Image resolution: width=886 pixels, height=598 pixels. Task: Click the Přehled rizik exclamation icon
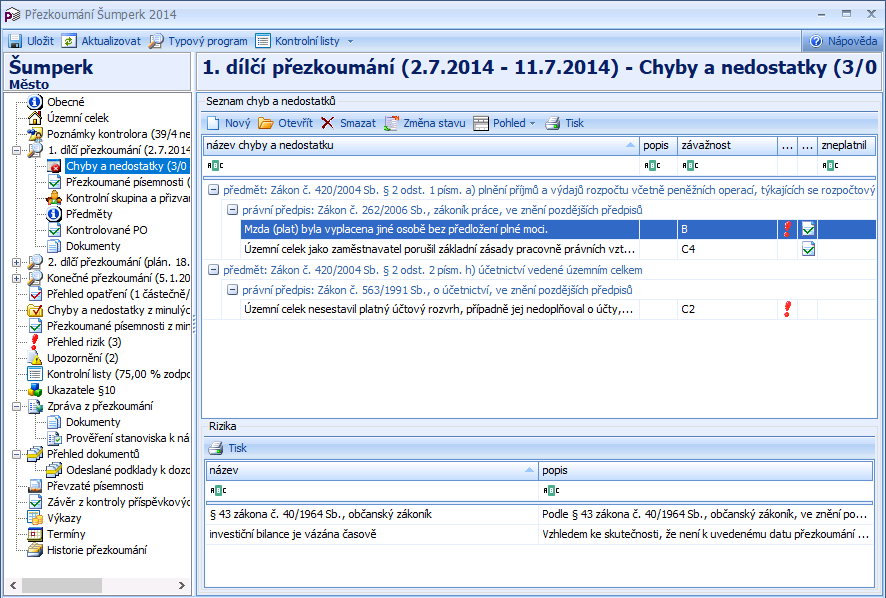pos(35,342)
